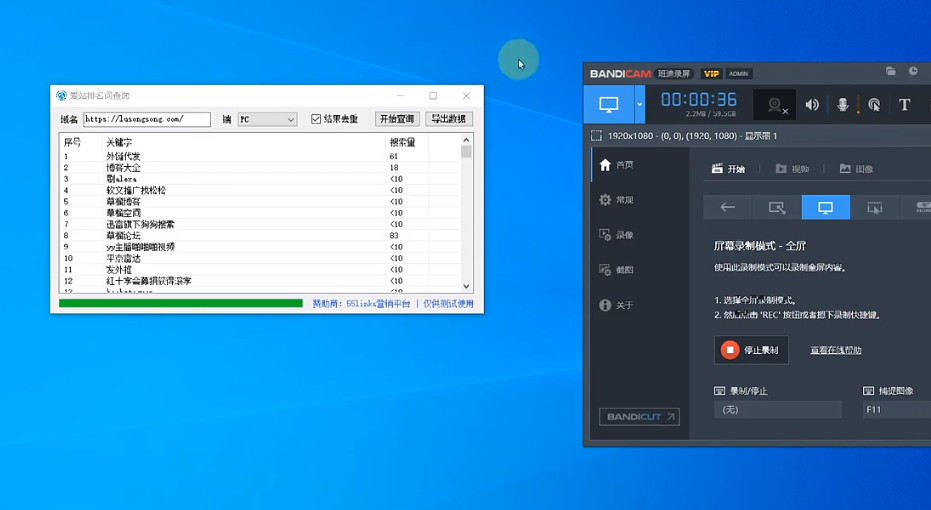Click the capture hotkey field showing F11
This screenshot has width=931, height=510.
(897, 409)
